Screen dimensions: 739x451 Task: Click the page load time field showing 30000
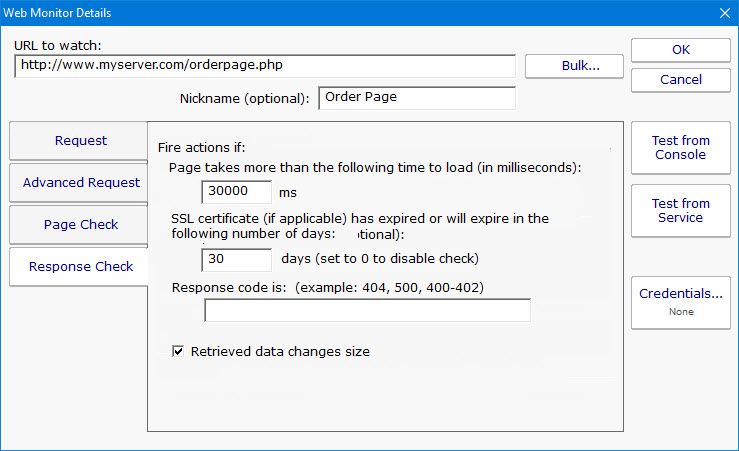(x=236, y=191)
